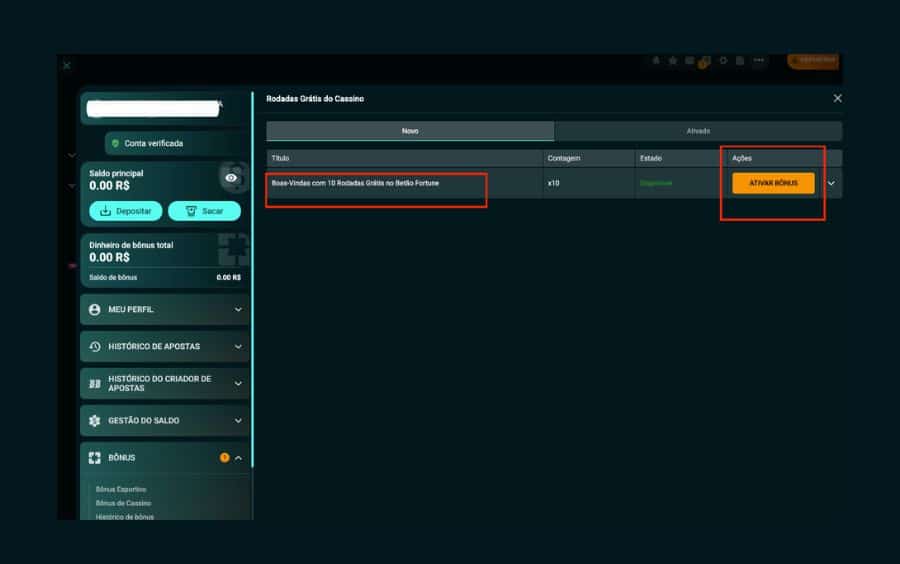Click the Saldo principal label
The height and width of the screenshot is (564, 900).
pyautogui.click(x=116, y=173)
